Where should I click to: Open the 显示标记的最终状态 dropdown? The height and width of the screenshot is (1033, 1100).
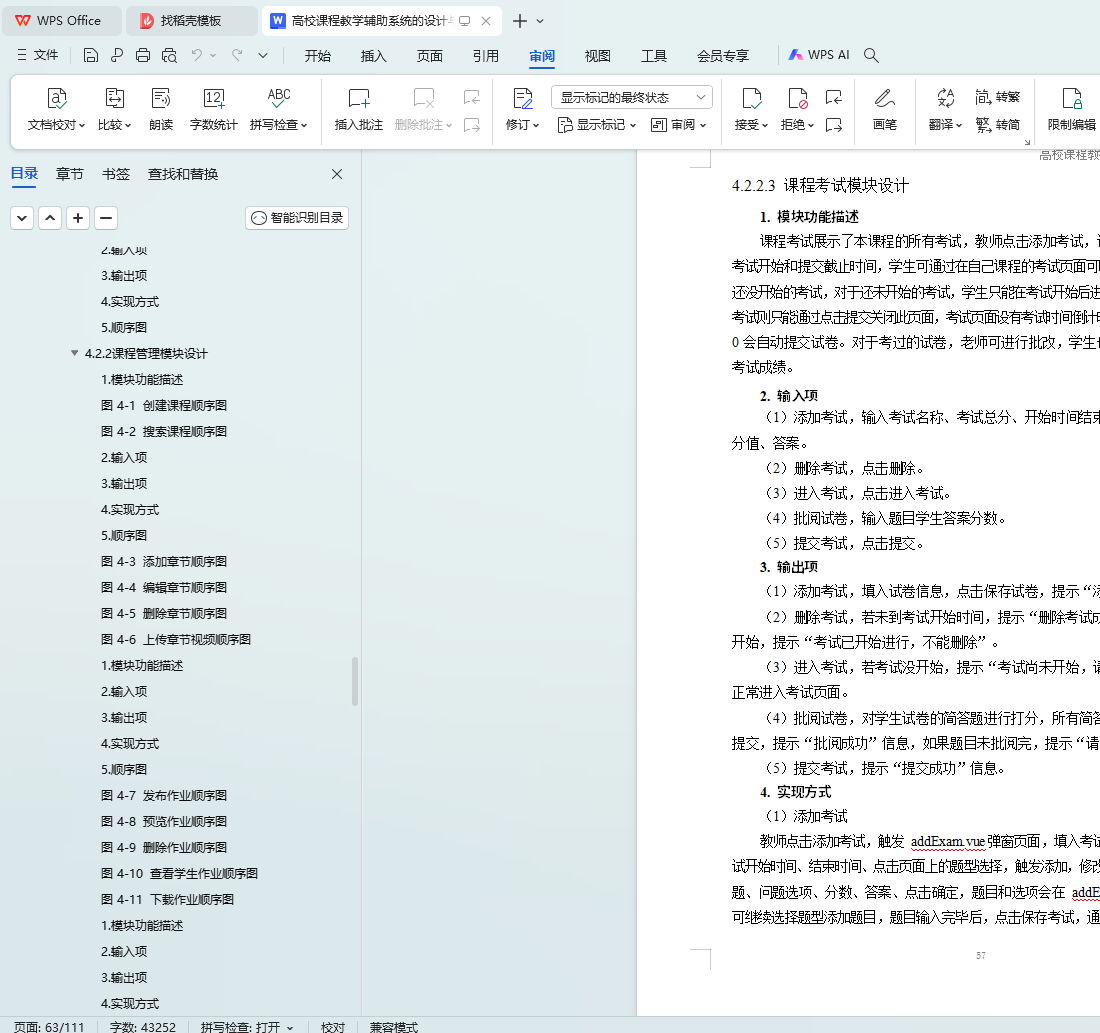click(632, 97)
